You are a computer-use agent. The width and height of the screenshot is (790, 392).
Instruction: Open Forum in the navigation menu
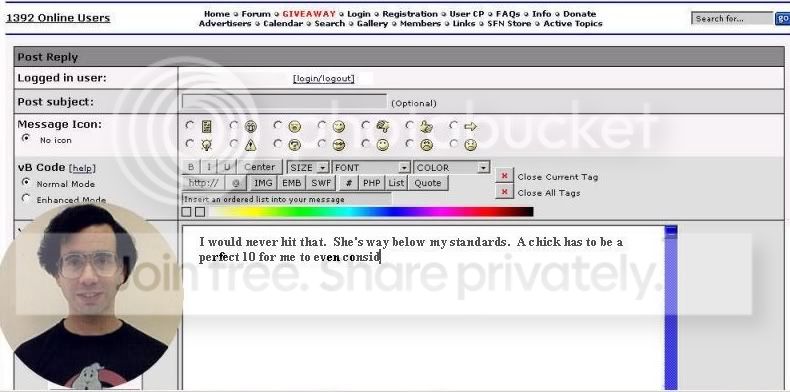tap(256, 14)
